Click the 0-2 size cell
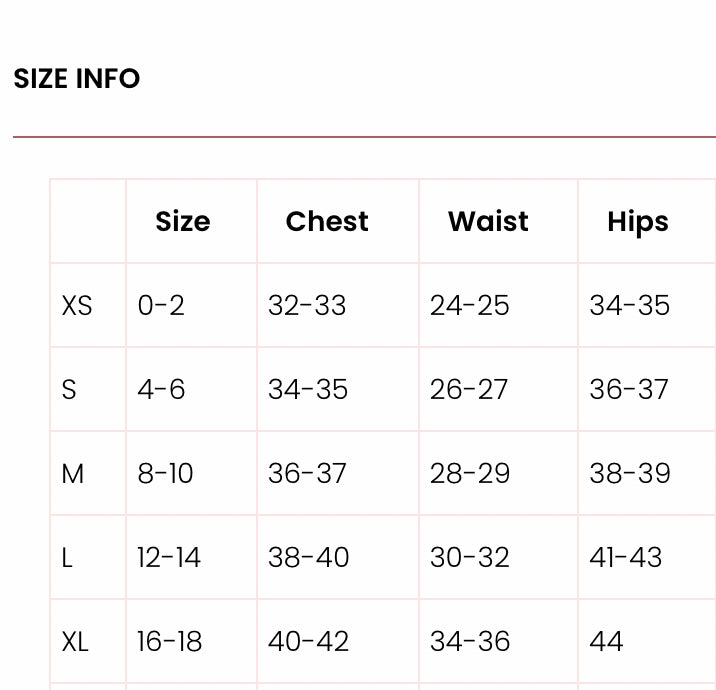 pos(161,305)
